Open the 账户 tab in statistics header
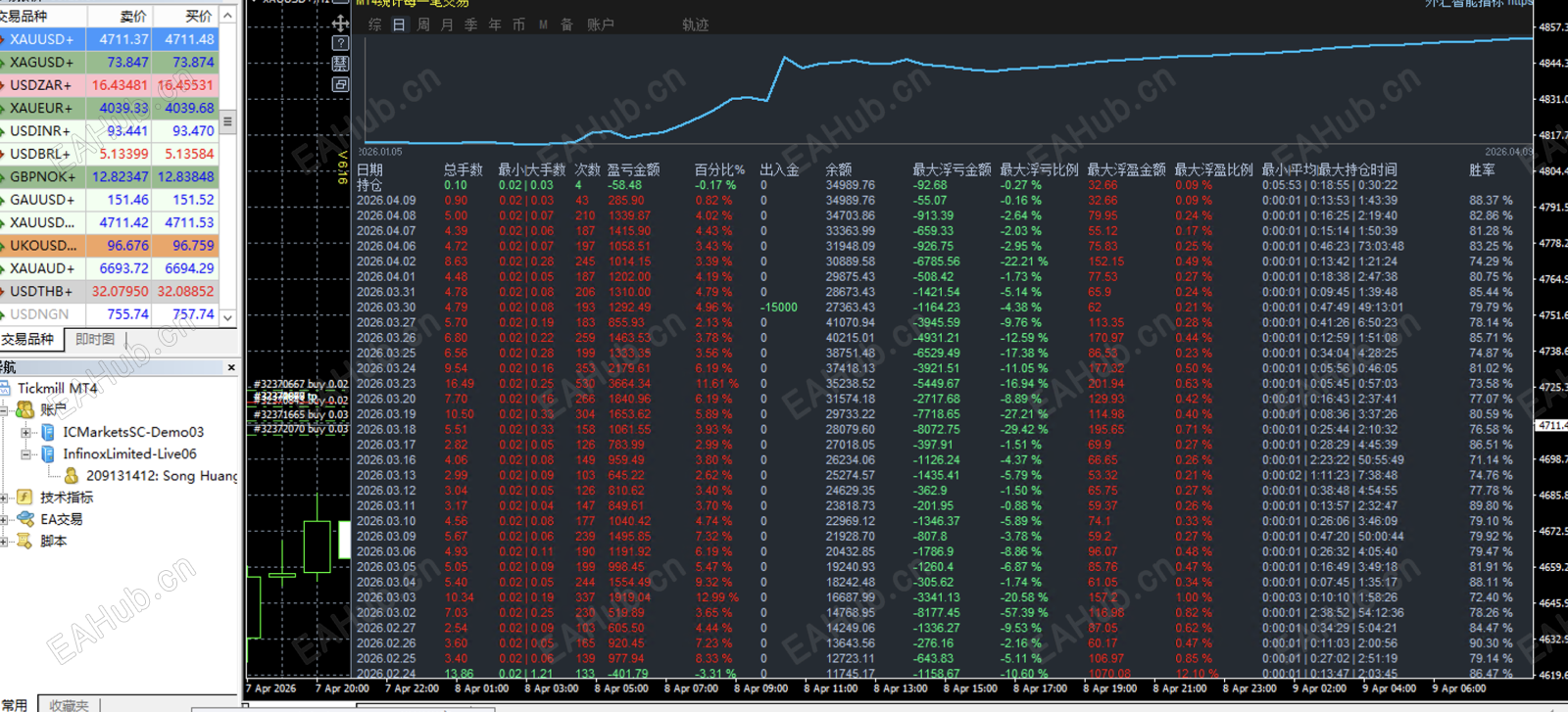Viewport: 1568px width, 712px height. [601, 24]
